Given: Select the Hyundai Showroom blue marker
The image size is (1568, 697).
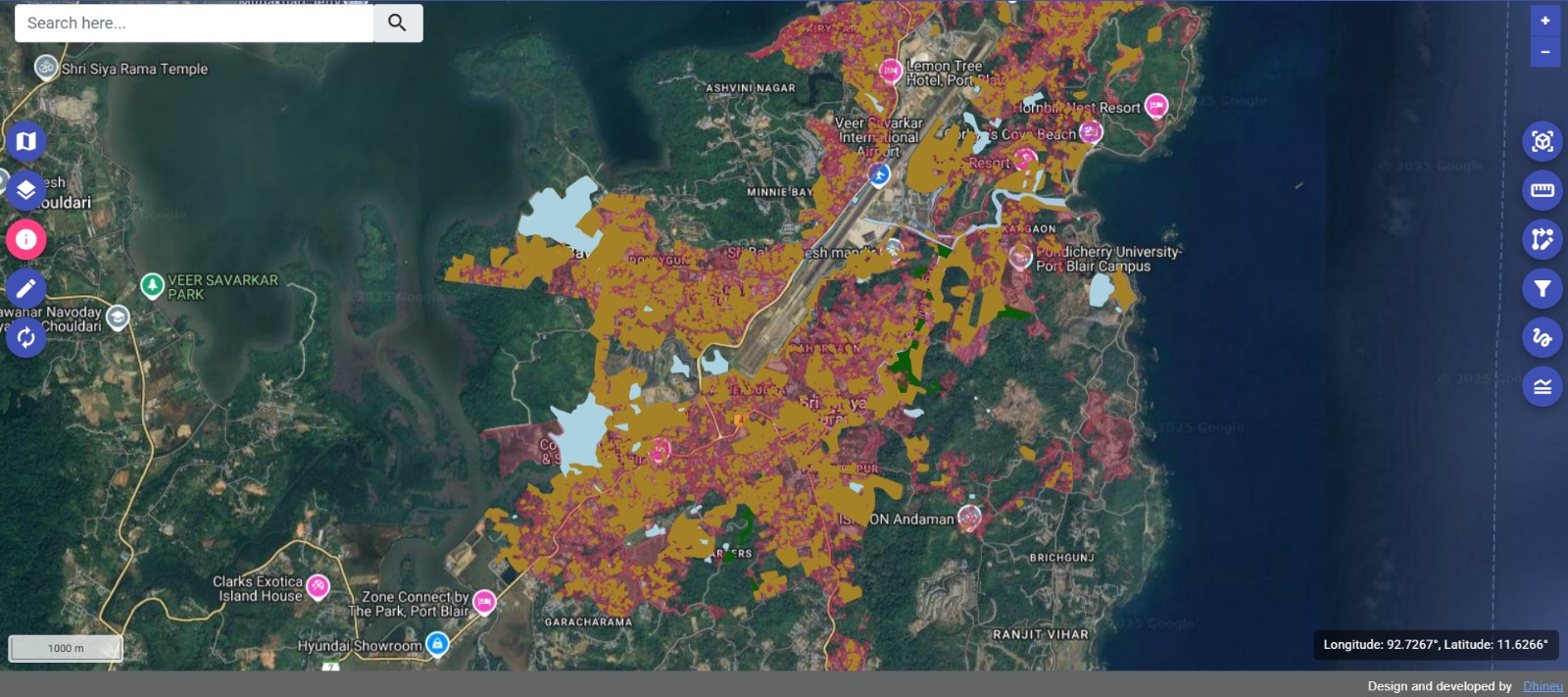Looking at the screenshot, I should point(438,644).
